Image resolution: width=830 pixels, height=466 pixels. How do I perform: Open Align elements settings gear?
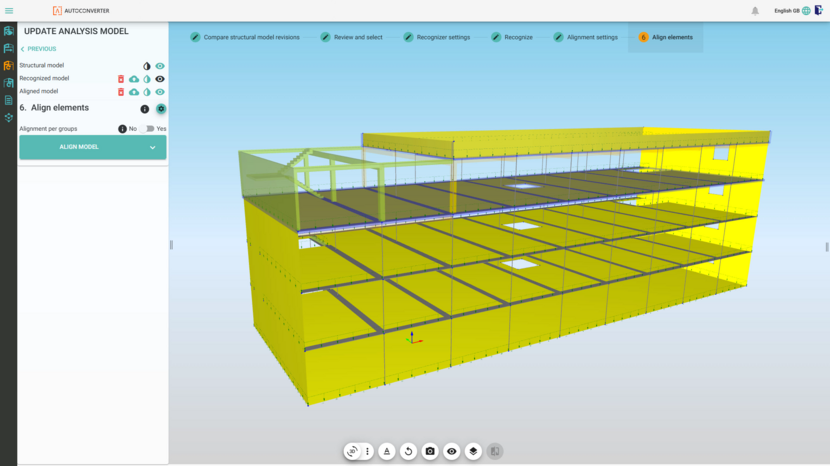(x=161, y=109)
